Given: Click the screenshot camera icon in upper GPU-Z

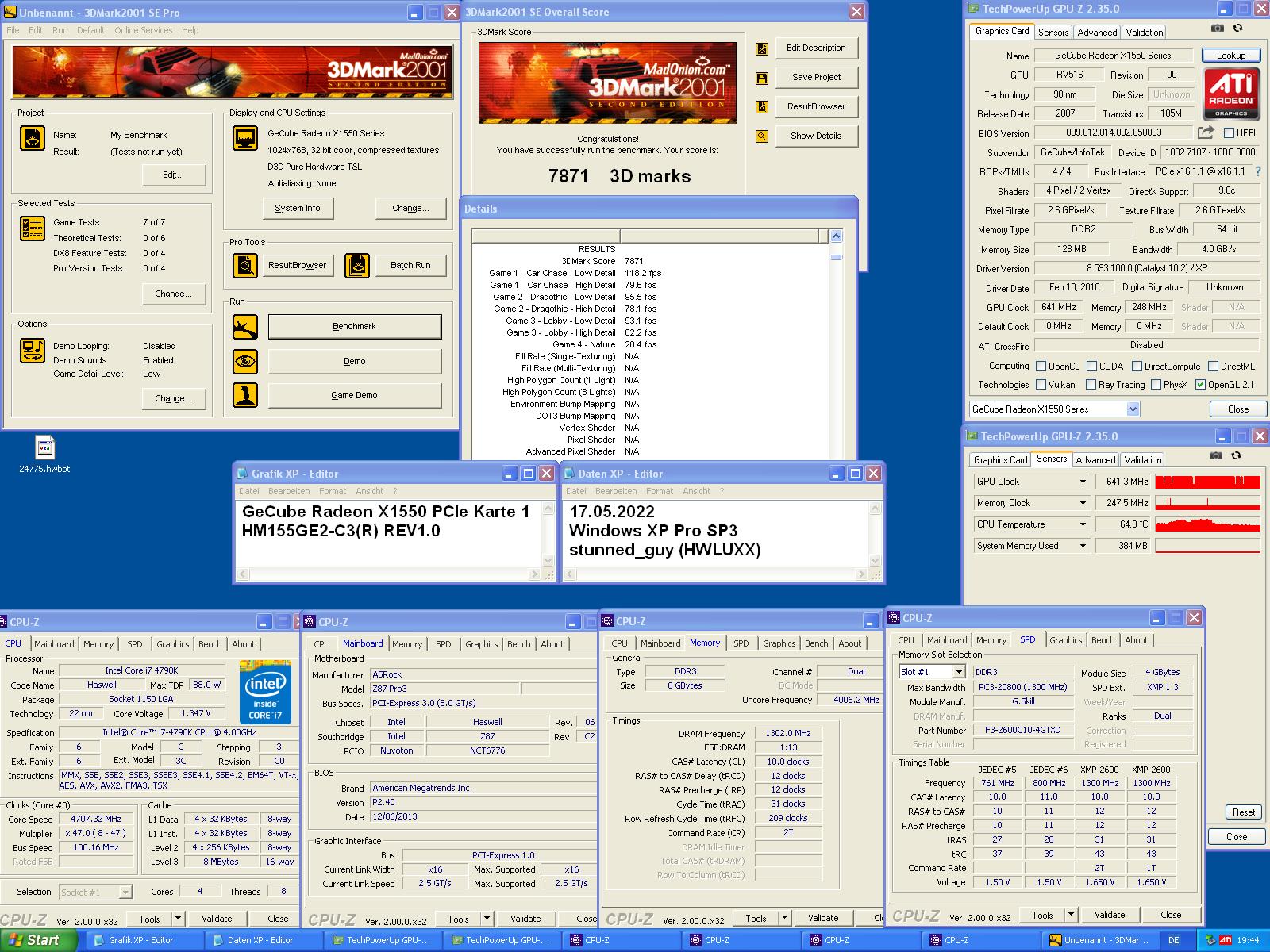Looking at the screenshot, I should click(x=1218, y=28).
